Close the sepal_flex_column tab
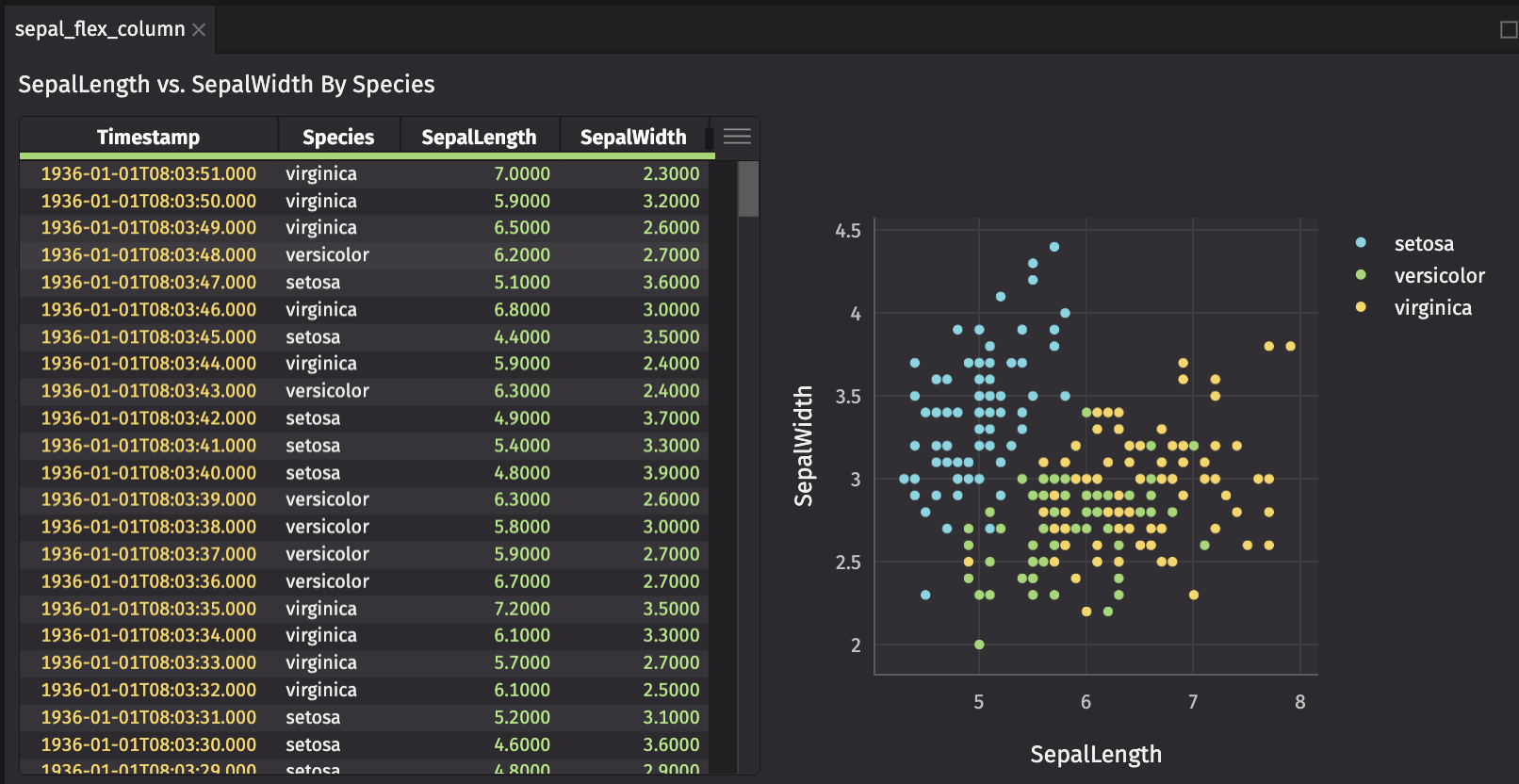Screen dimensions: 1519x784 199,30
